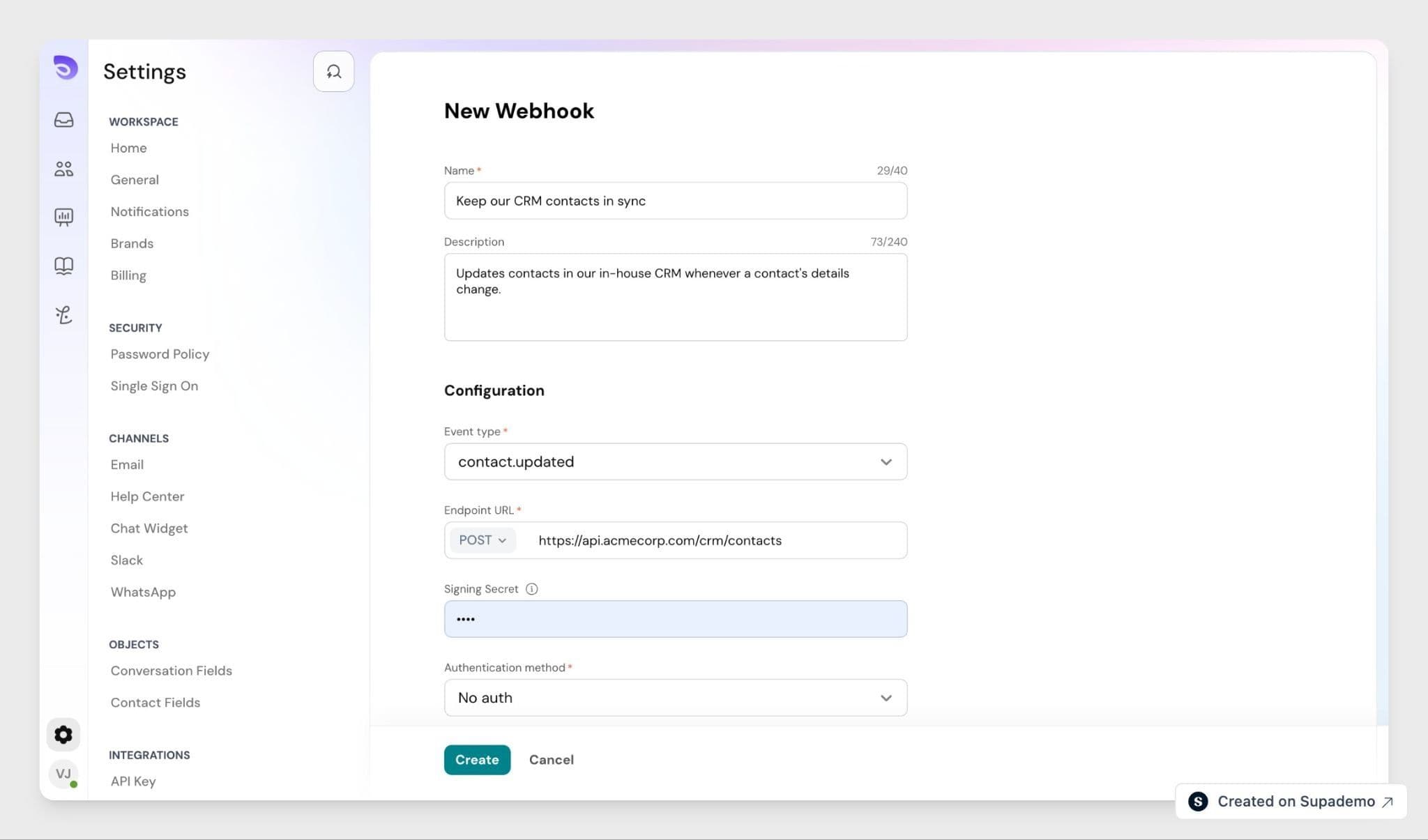Open Conversation Fields settings
This screenshot has height=840, width=1428.
(171, 671)
